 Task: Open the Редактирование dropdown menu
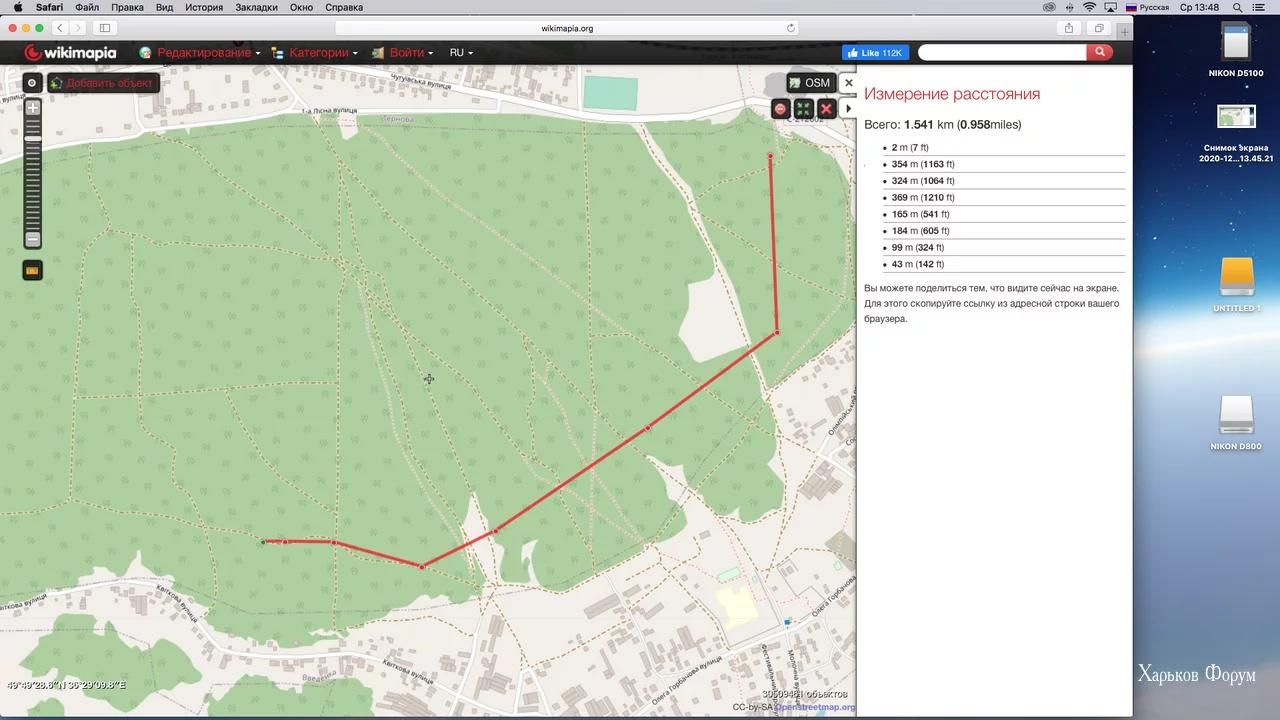200,53
